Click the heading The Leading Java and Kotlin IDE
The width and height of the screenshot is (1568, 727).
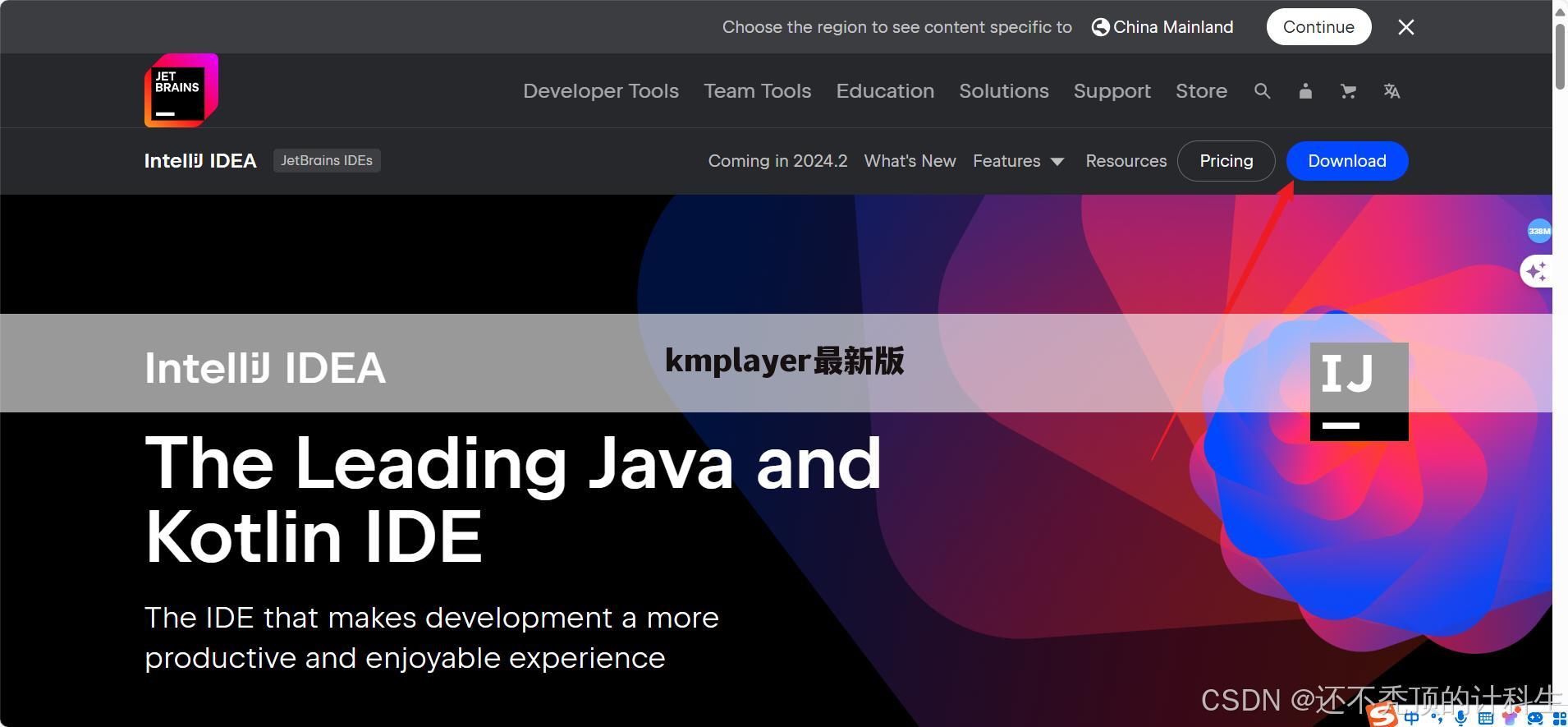pyautogui.click(x=513, y=499)
